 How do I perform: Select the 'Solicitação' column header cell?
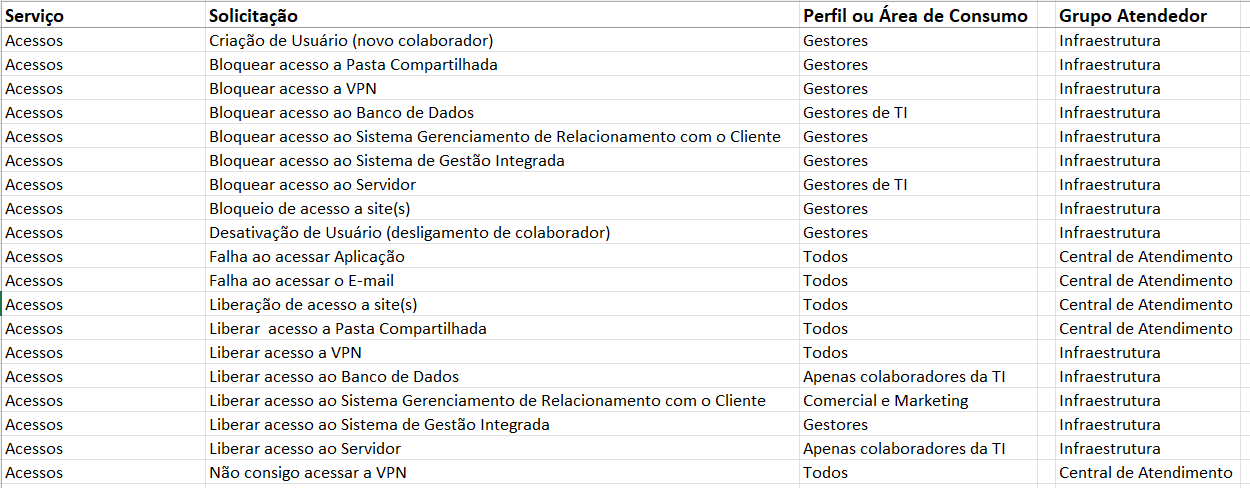(253, 16)
